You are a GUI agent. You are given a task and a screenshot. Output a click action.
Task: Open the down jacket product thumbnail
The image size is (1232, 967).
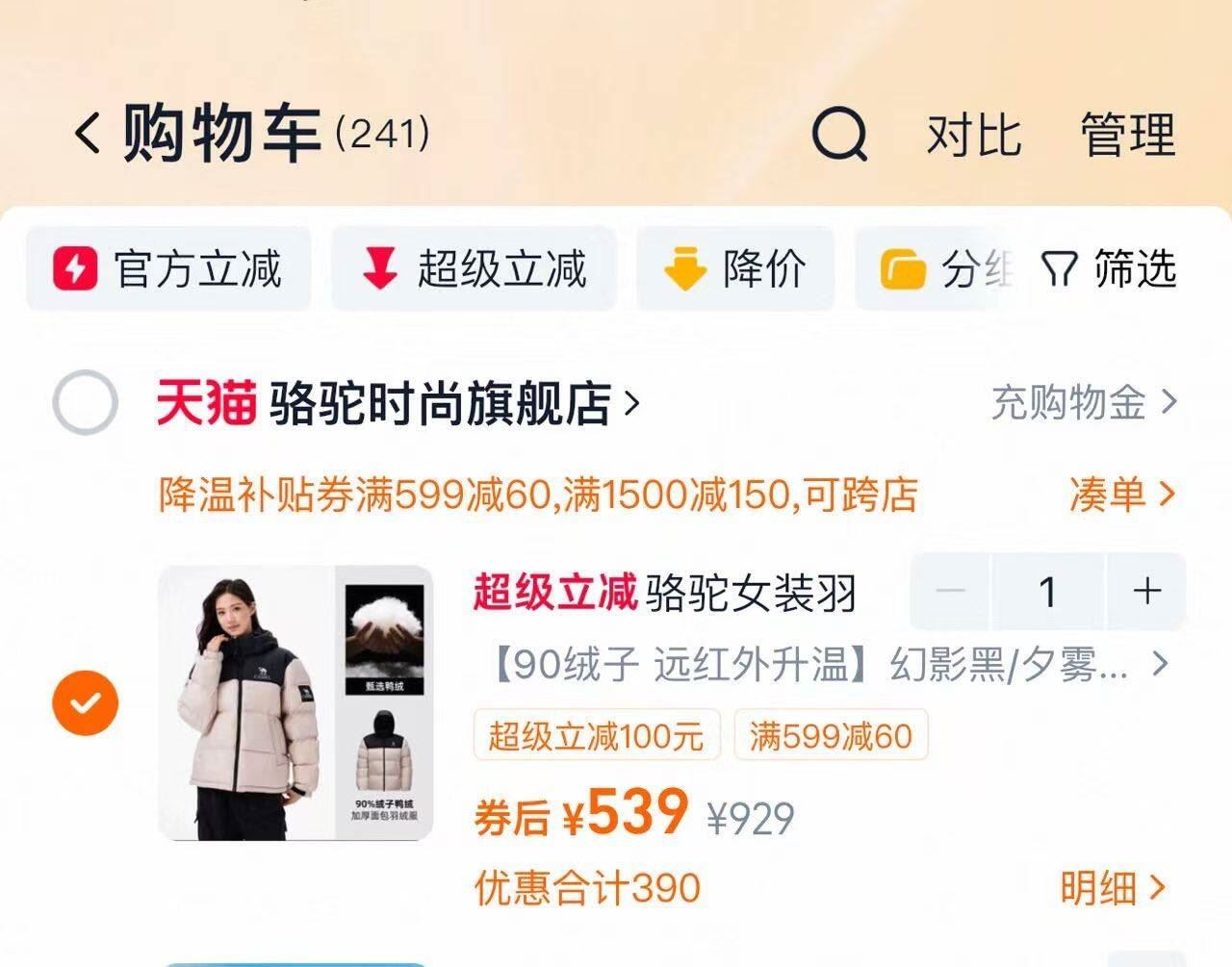coord(295,703)
